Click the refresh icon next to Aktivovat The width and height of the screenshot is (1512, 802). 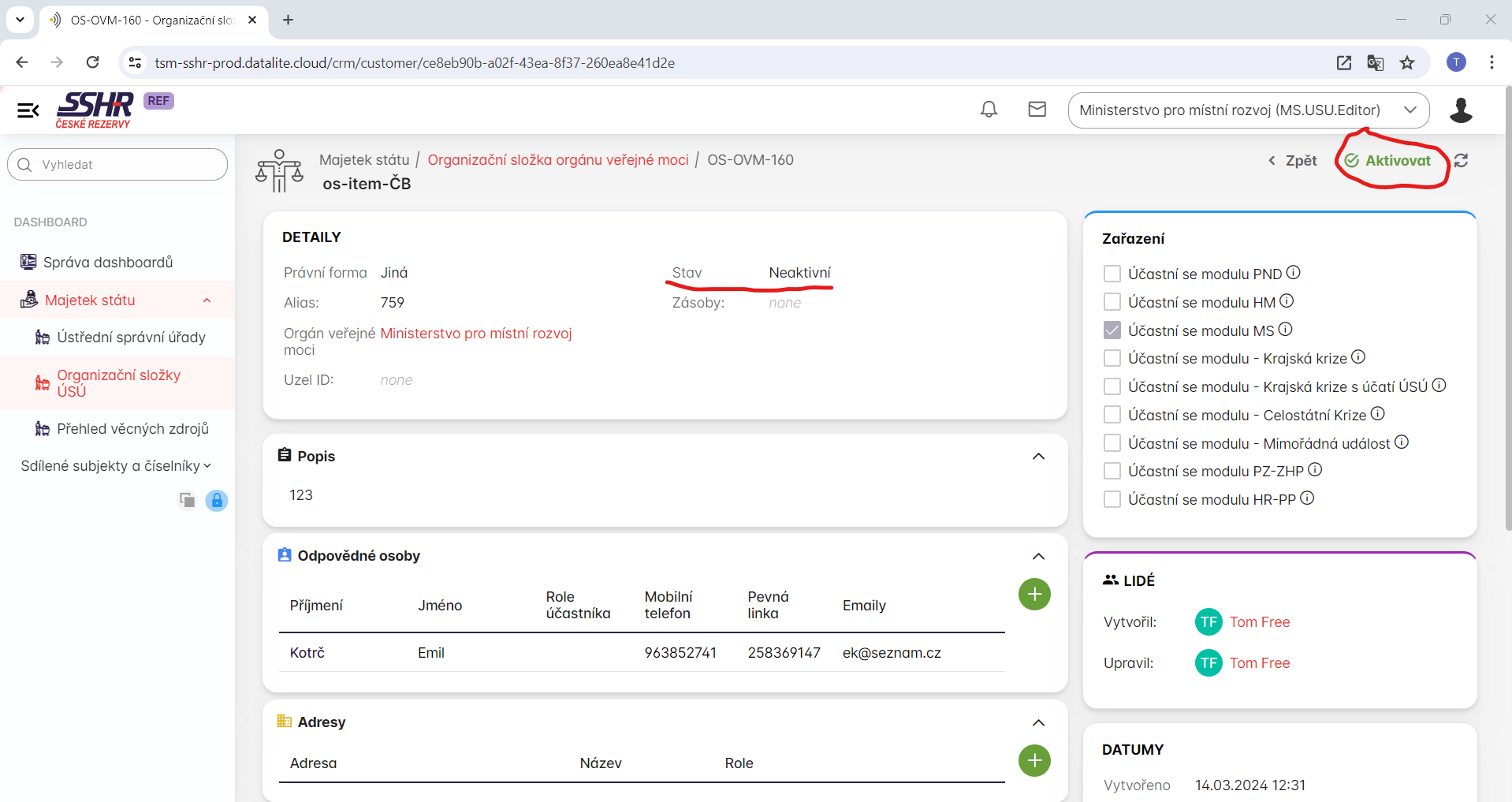pyautogui.click(x=1461, y=161)
